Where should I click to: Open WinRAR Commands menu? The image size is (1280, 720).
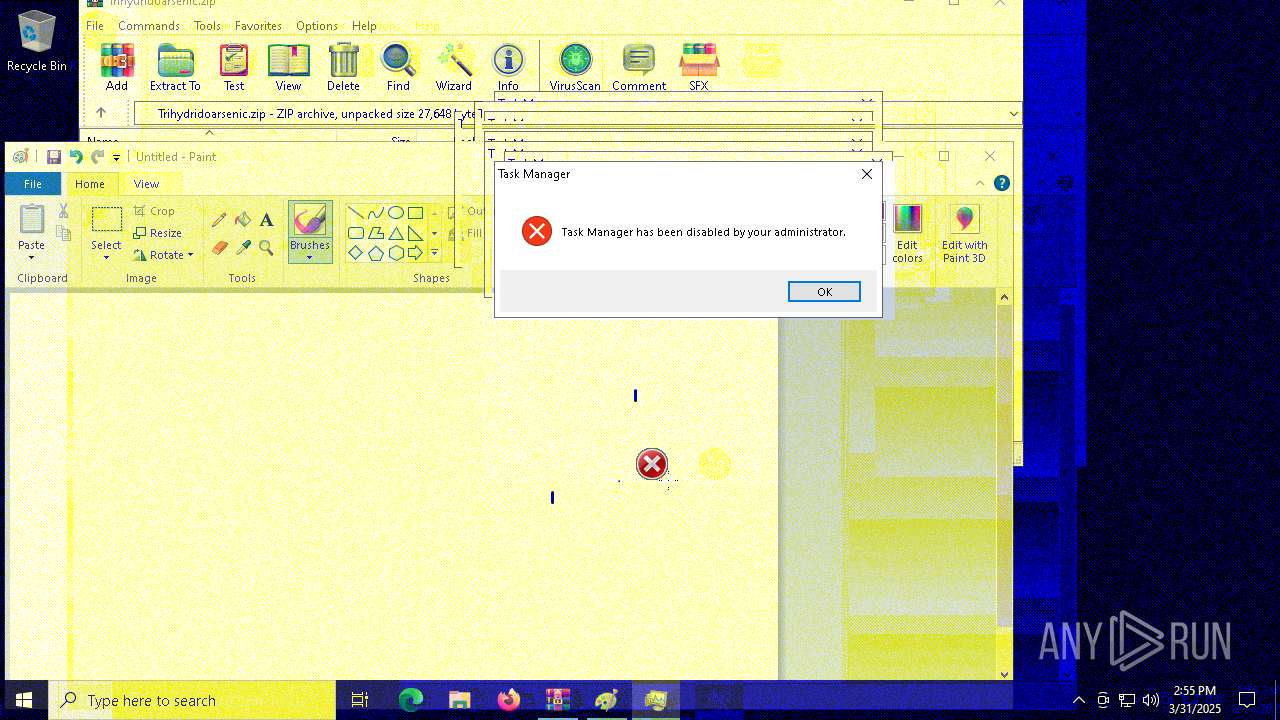tap(149, 25)
